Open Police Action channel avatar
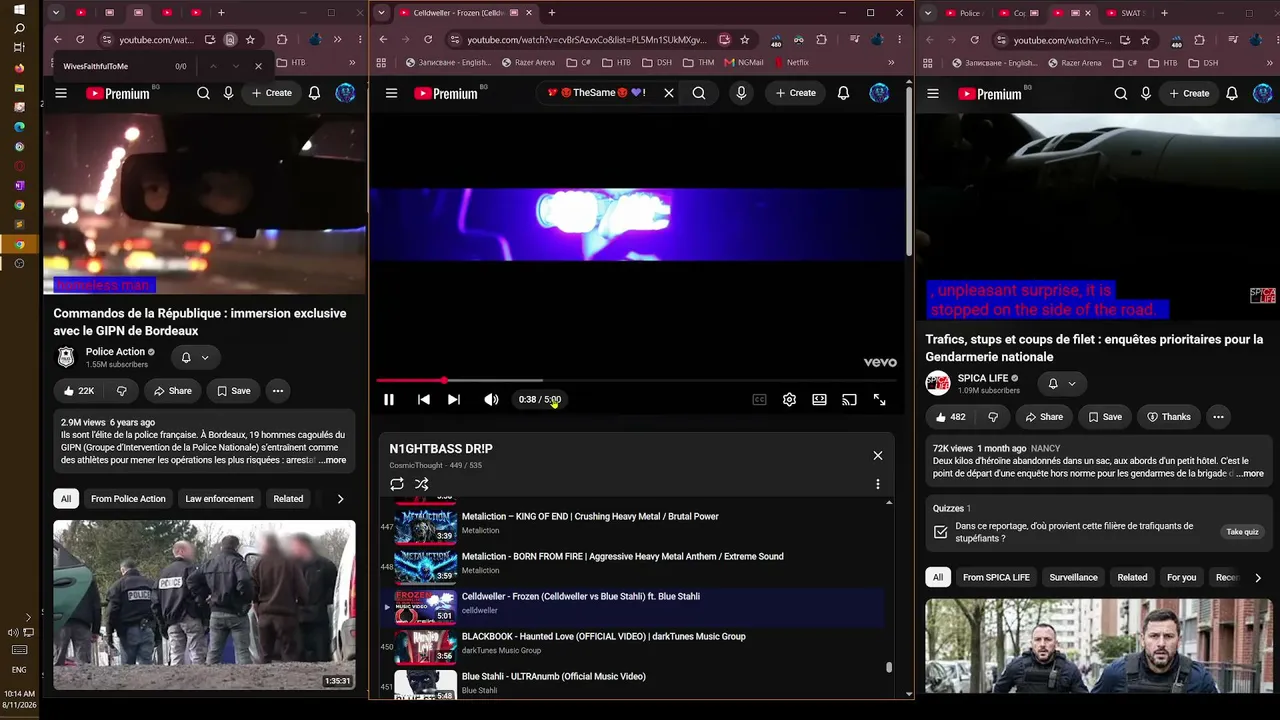The height and width of the screenshot is (720, 1280). point(66,357)
